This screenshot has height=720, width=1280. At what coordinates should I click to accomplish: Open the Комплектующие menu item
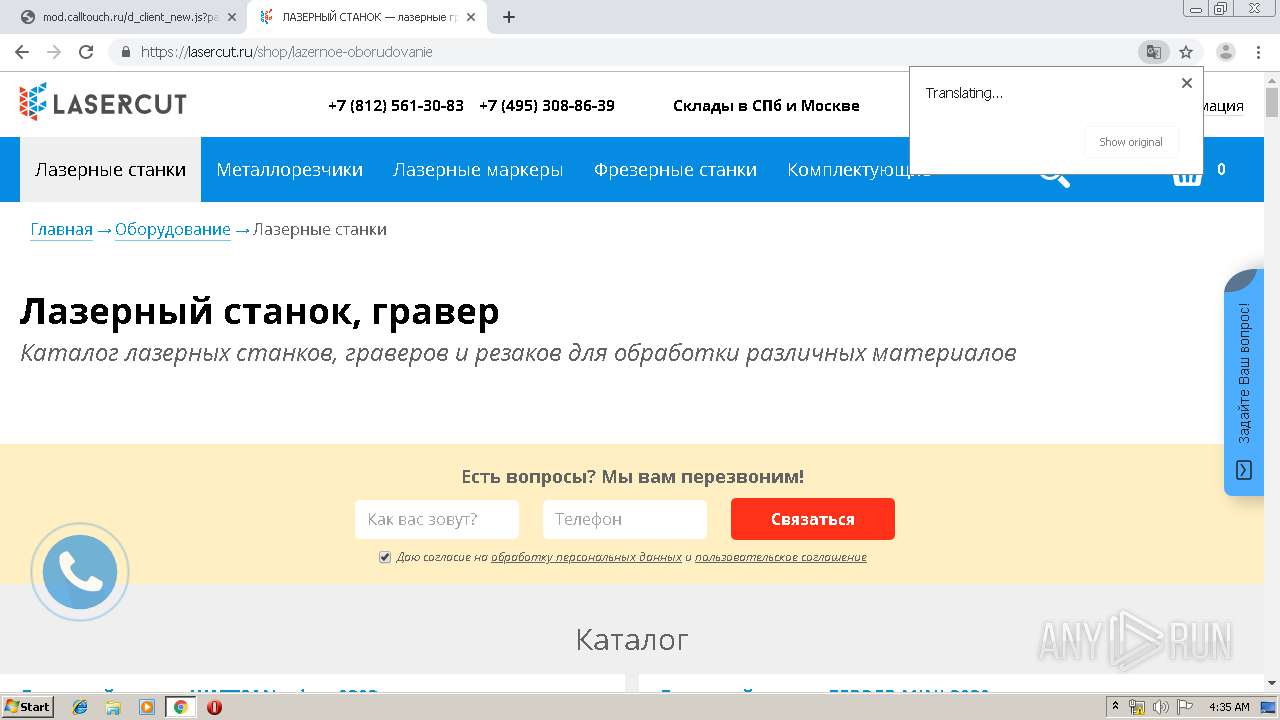858,169
